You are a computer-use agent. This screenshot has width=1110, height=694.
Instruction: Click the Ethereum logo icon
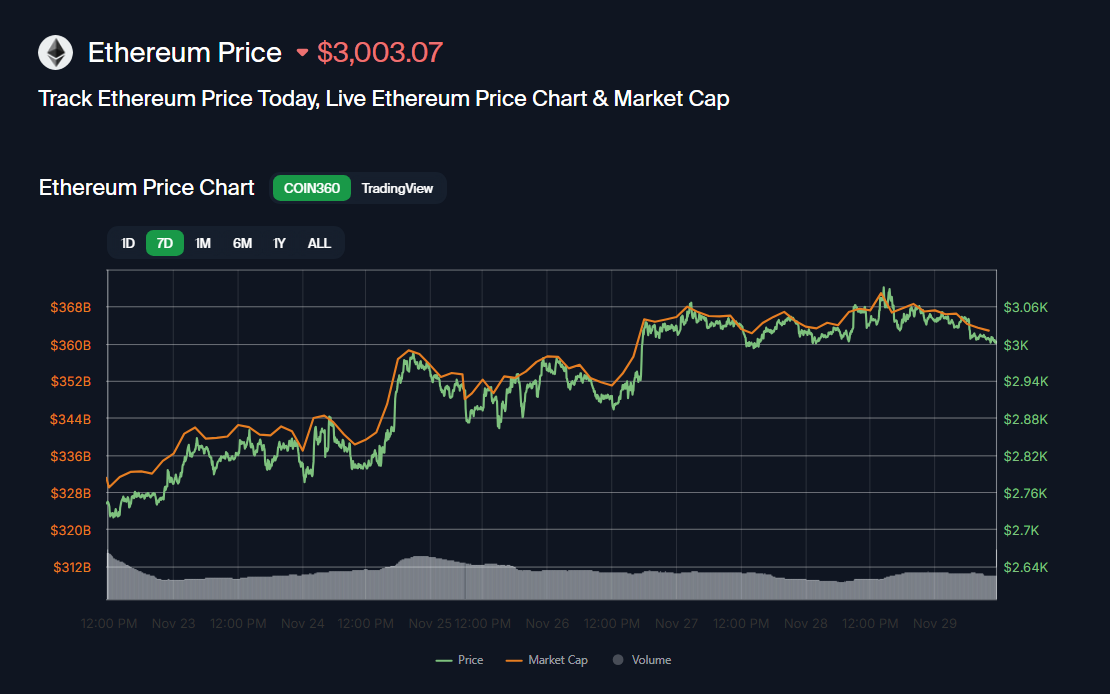55,52
